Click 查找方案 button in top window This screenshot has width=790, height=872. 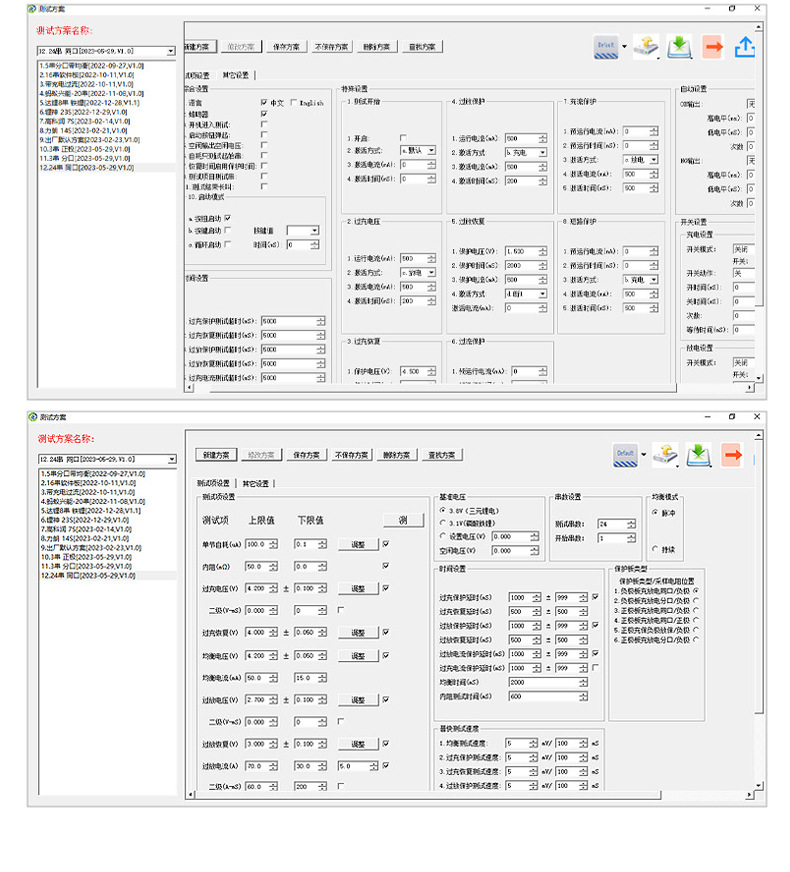(x=422, y=47)
